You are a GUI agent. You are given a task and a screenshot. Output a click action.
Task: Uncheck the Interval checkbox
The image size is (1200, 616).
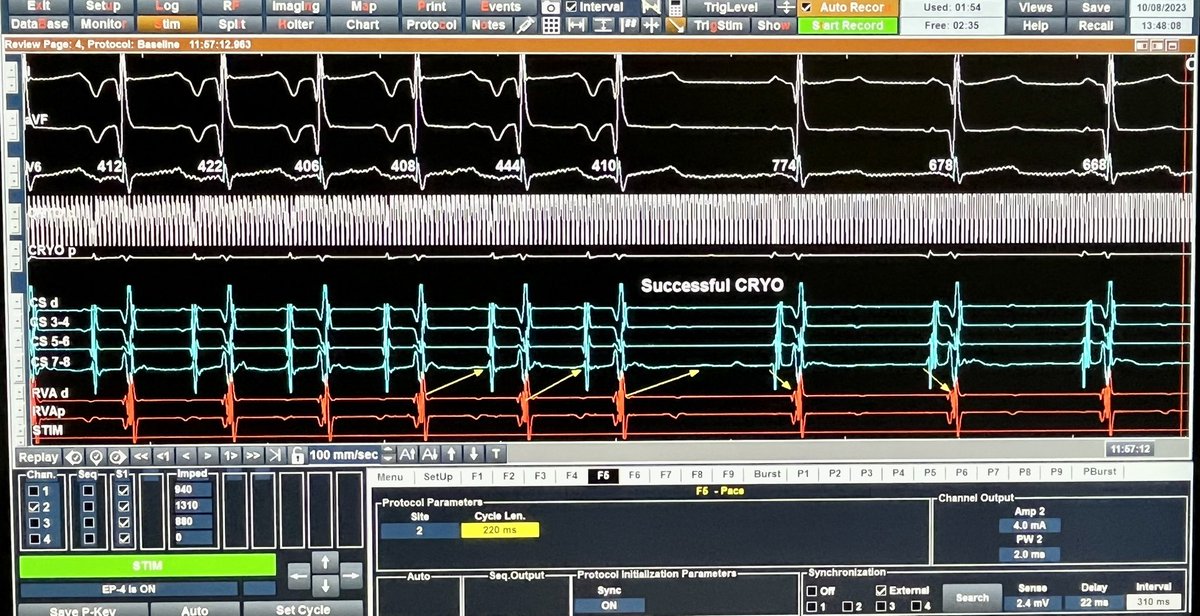[571, 6]
